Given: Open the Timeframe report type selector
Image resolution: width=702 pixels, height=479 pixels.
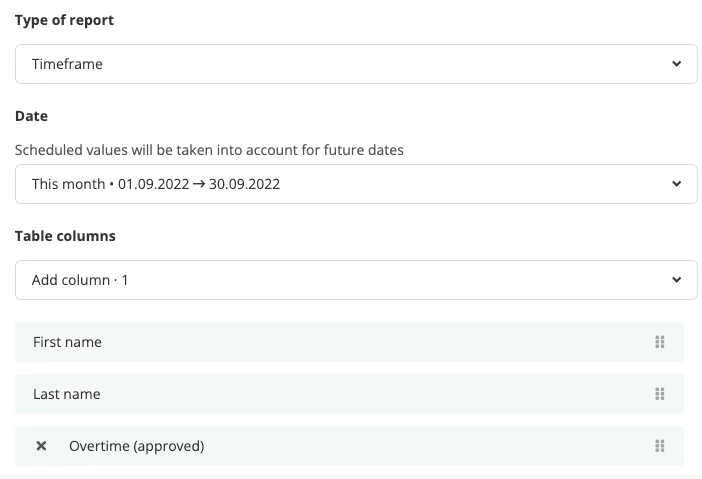Looking at the screenshot, I should (x=356, y=64).
